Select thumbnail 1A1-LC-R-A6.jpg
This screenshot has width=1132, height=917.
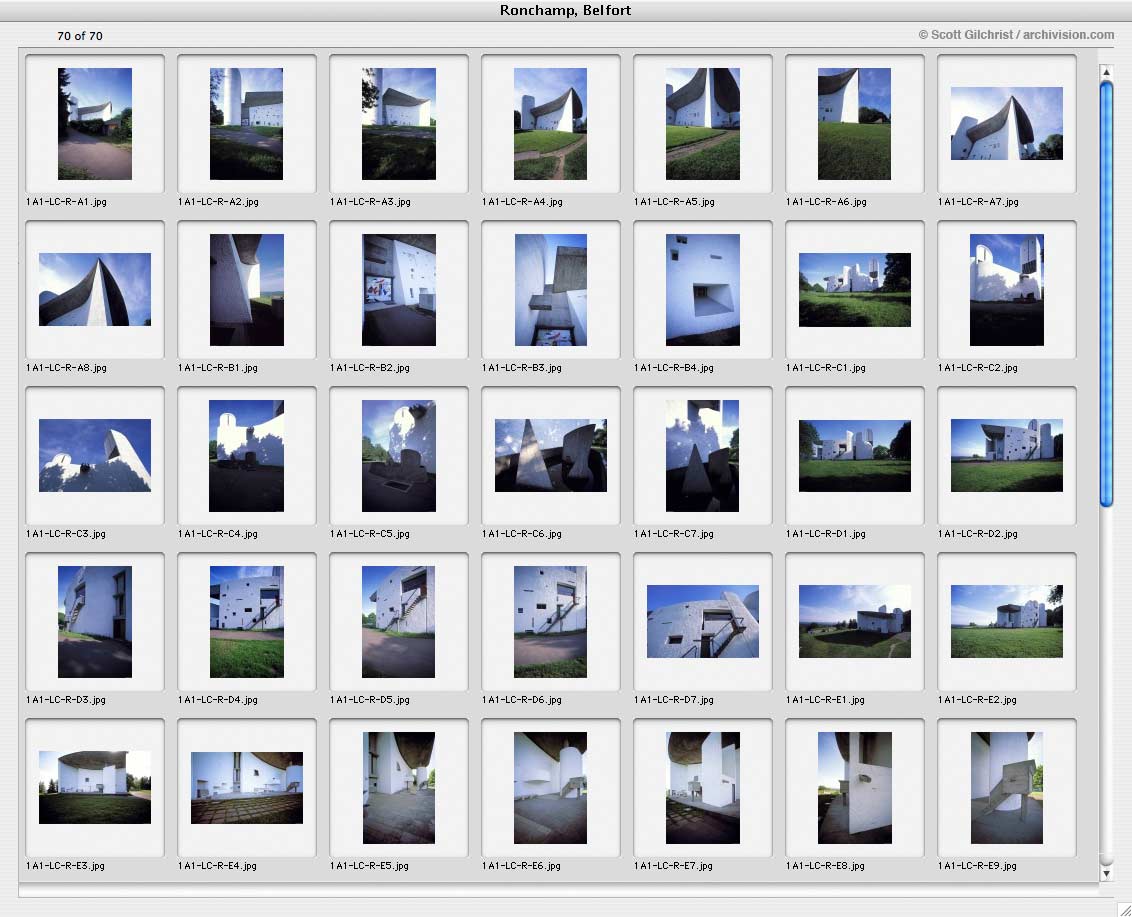click(x=854, y=123)
